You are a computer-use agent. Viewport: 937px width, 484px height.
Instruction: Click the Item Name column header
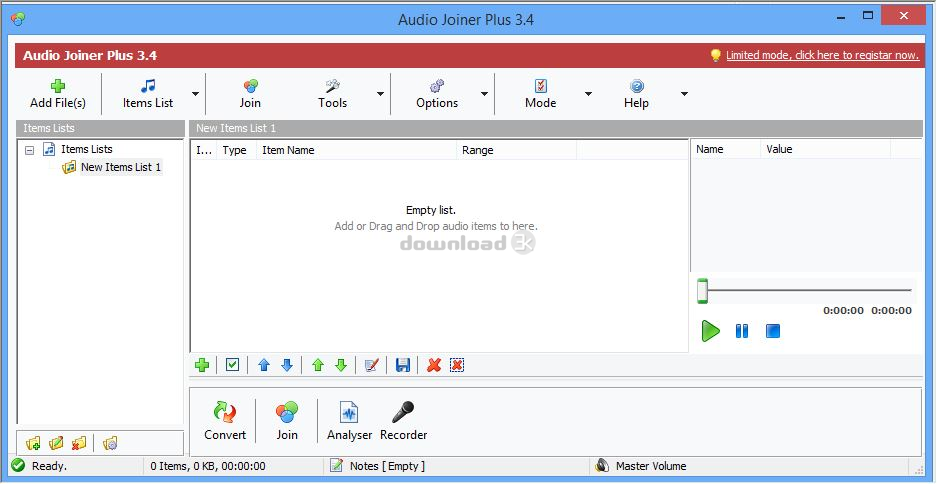point(356,151)
